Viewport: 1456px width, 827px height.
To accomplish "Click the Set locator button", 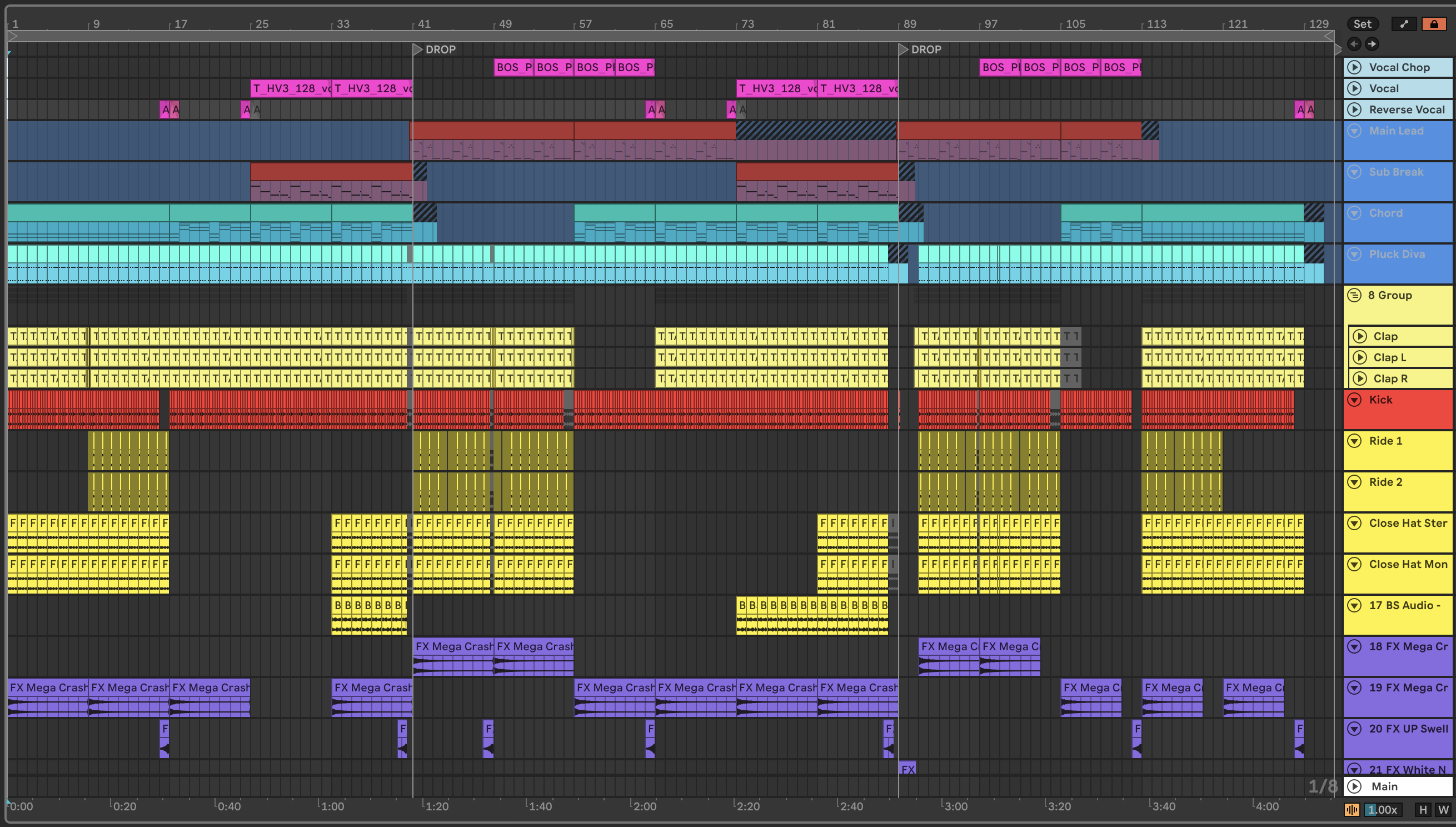I will [1362, 24].
